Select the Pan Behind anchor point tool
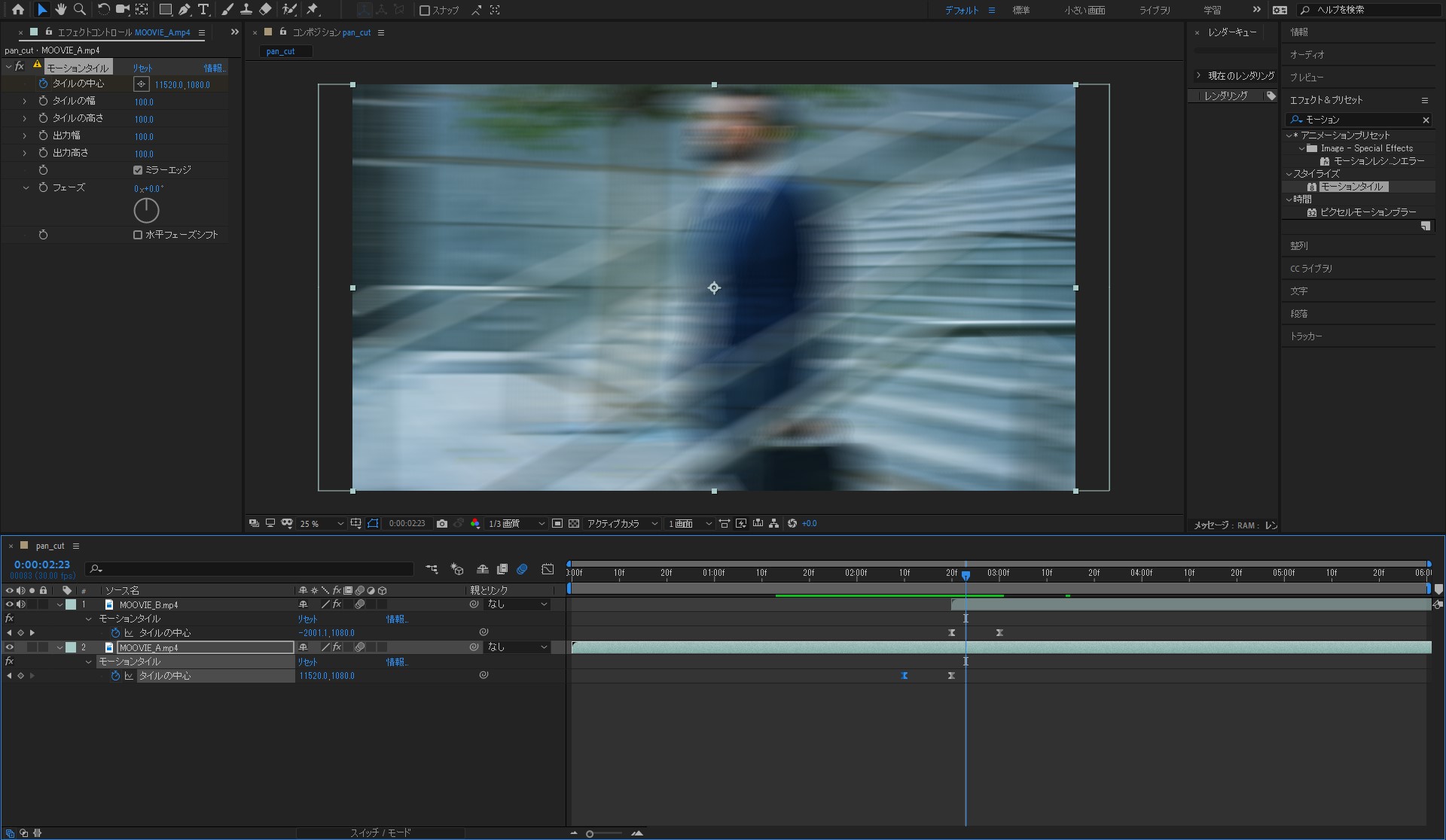1446x840 pixels. point(142,10)
